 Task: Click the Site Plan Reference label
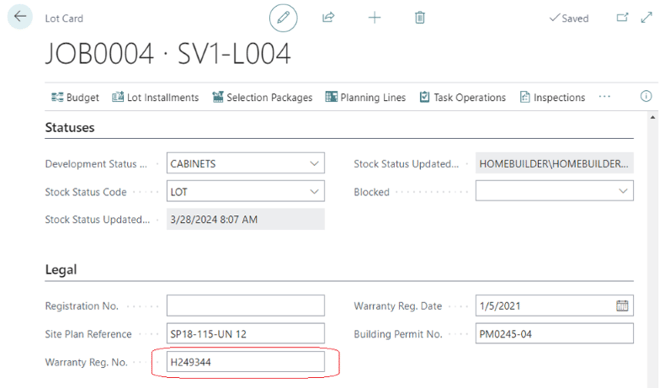(x=88, y=334)
